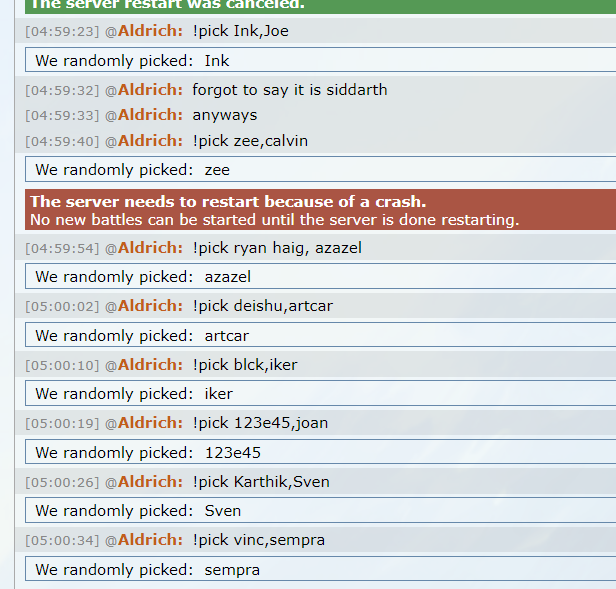Select the 'We randomly picked: sempra' box
616x589 pixels.
click(320, 569)
